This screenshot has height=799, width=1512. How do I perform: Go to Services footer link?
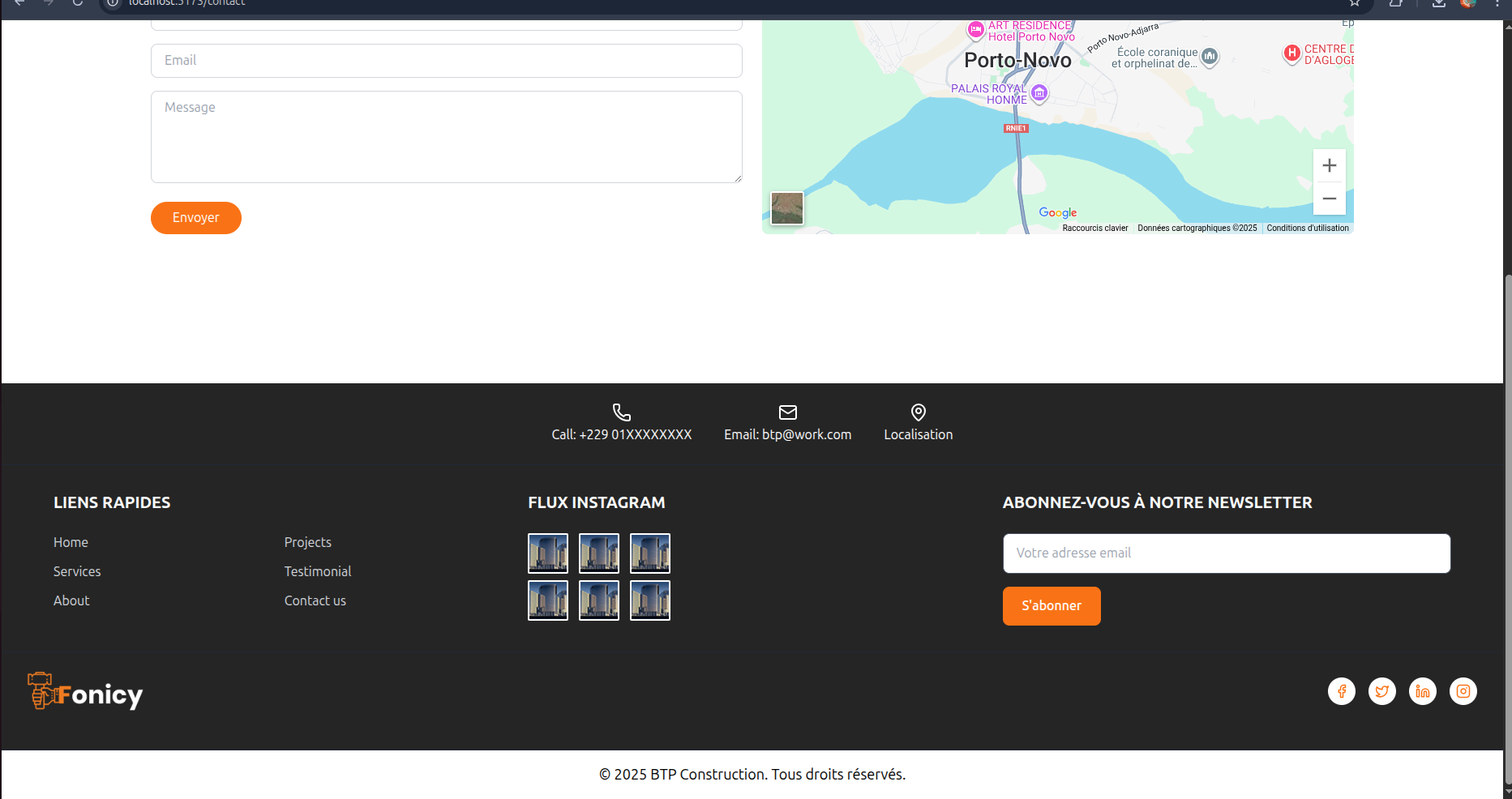tap(77, 571)
